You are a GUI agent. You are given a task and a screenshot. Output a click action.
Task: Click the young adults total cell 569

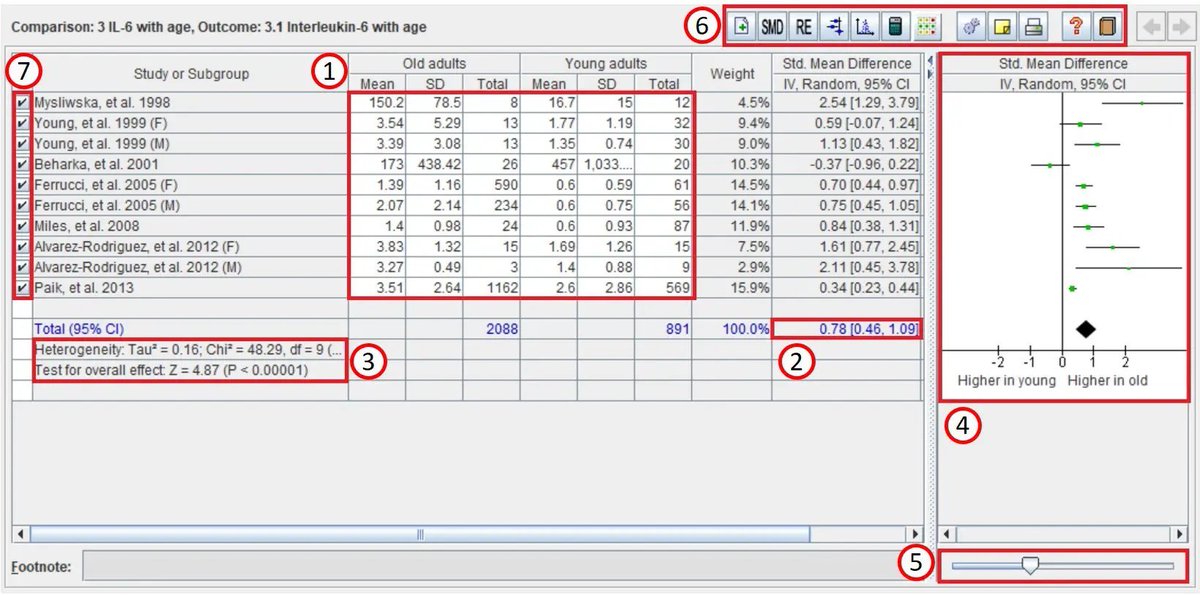(x=663, y=289)
